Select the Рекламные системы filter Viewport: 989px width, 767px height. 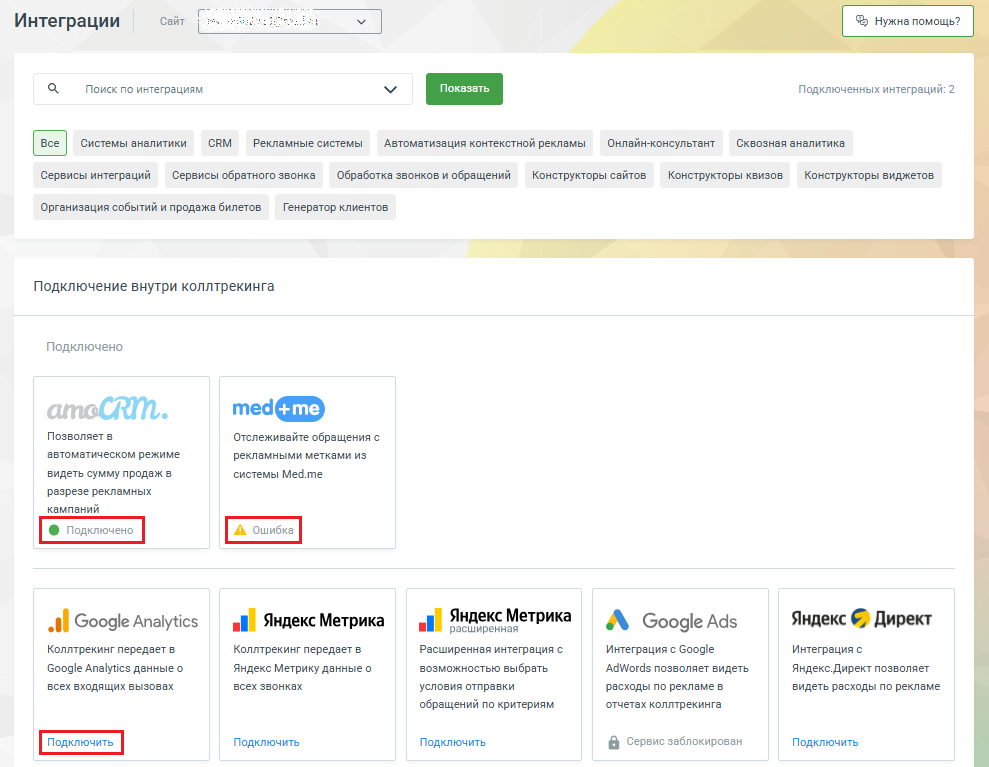click(x=308, y=143)
